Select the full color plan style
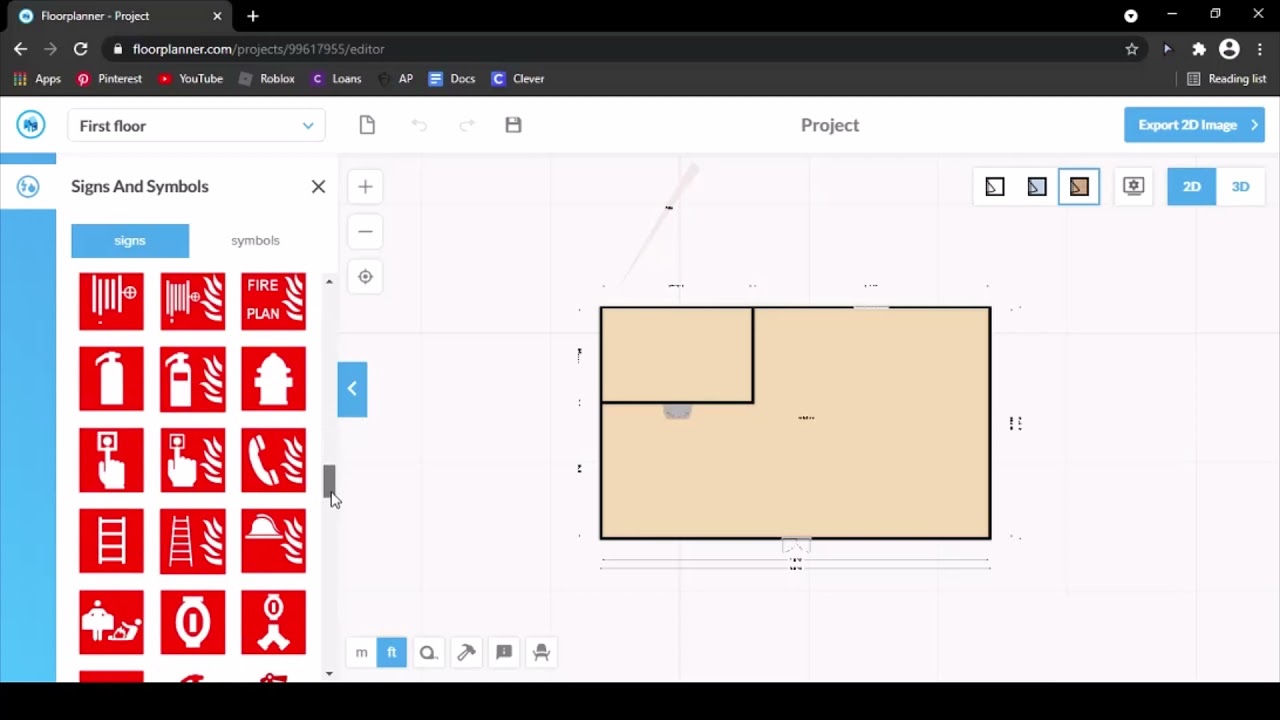Image resolution: width=1280 pixels, height=720 pixels. 1079,187
